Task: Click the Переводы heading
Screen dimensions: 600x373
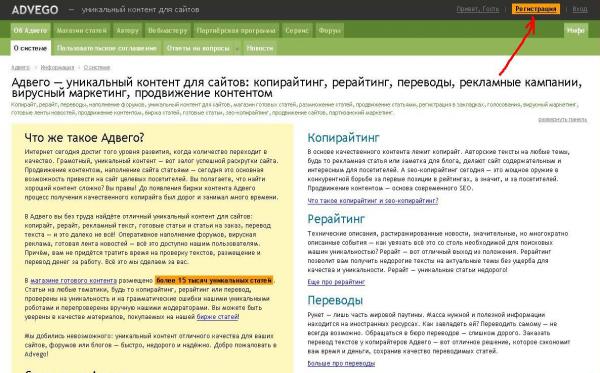Action: [x=335, y=300]
